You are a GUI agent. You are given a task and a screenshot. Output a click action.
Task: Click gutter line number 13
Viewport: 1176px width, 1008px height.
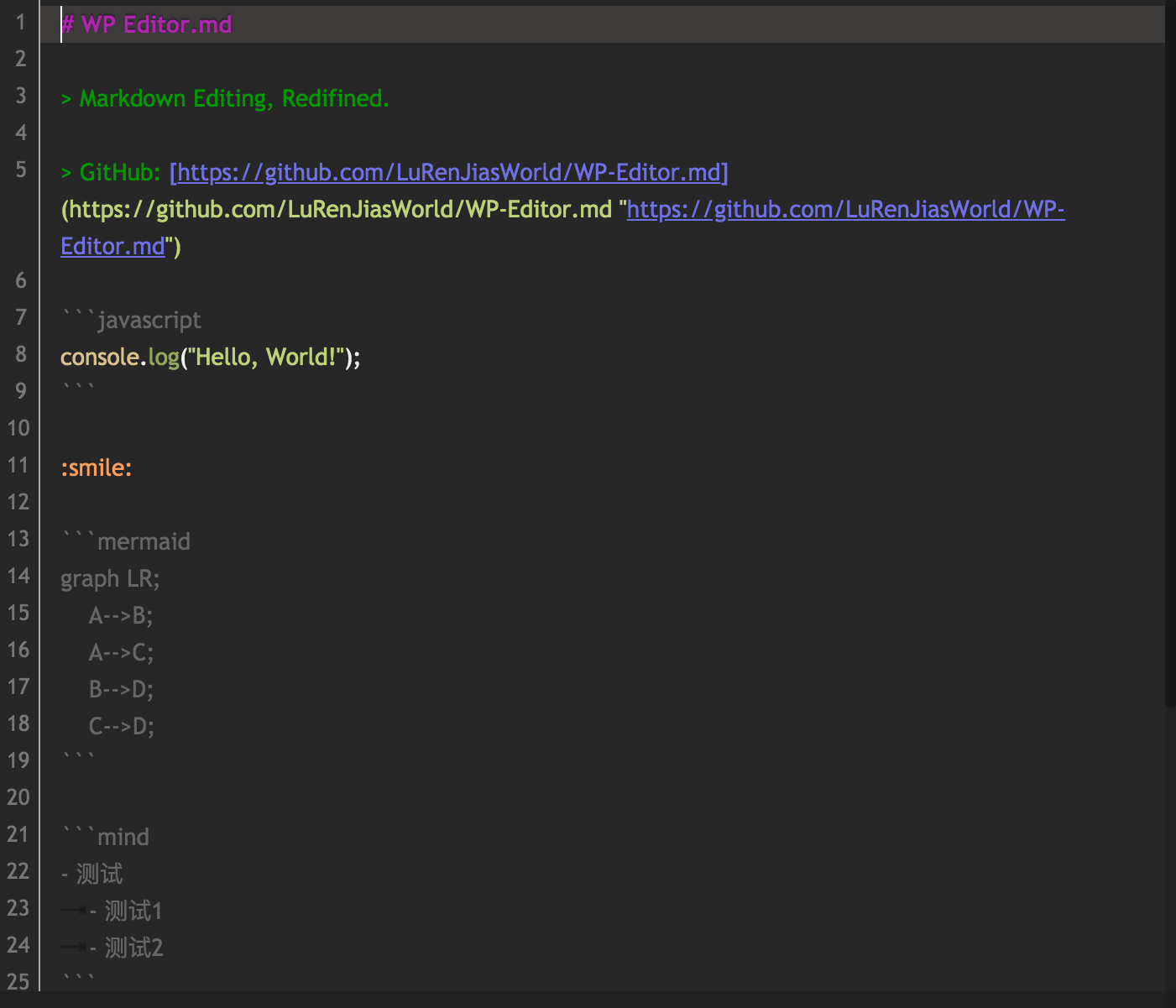(x=18, y=539)
